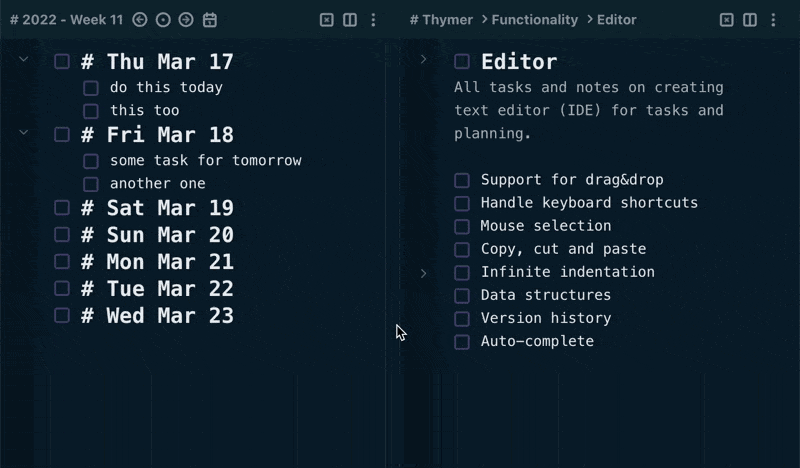Check the Tue Mar 22 checkbox
800x468 pixels.
(x=62, y=289)
